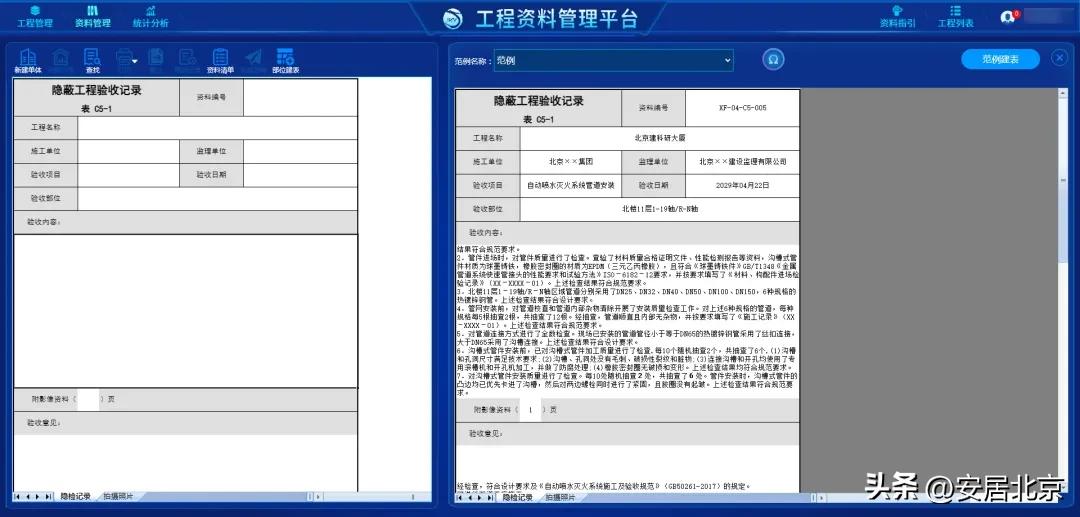Click the 部位建表 toolbar icon
The width and height of the screenshot is (1080, 517).
[x=285, y=61]
